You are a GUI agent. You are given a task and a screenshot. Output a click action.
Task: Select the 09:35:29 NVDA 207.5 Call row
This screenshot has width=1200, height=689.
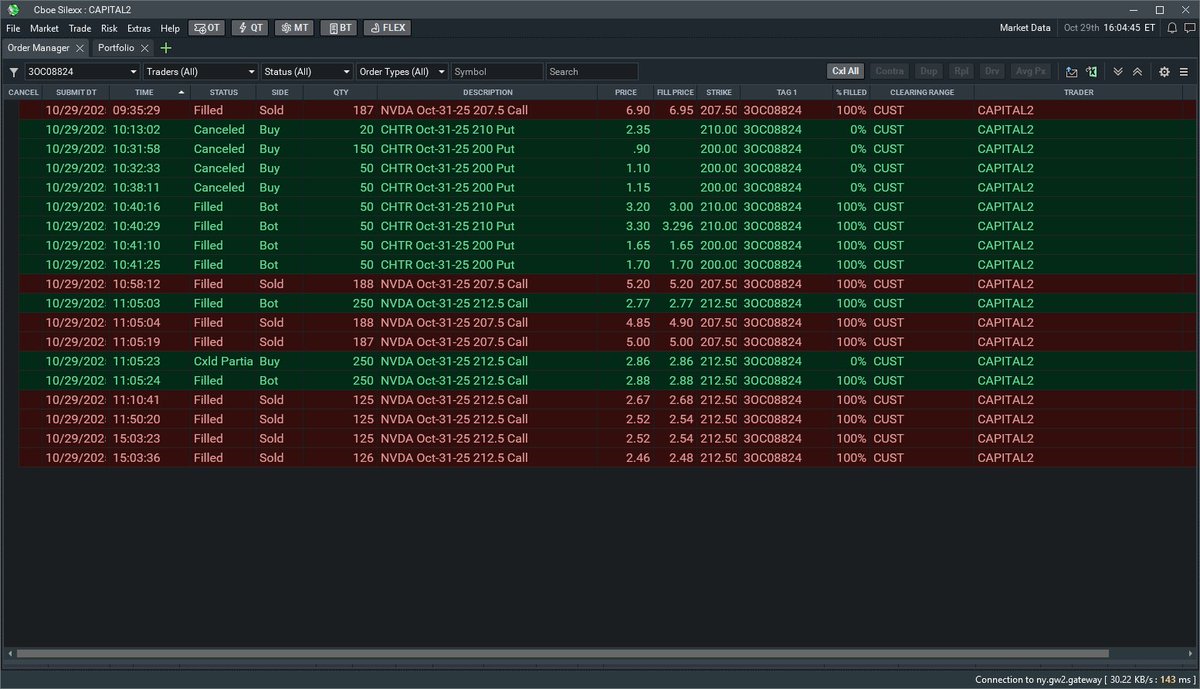(600, 110)
